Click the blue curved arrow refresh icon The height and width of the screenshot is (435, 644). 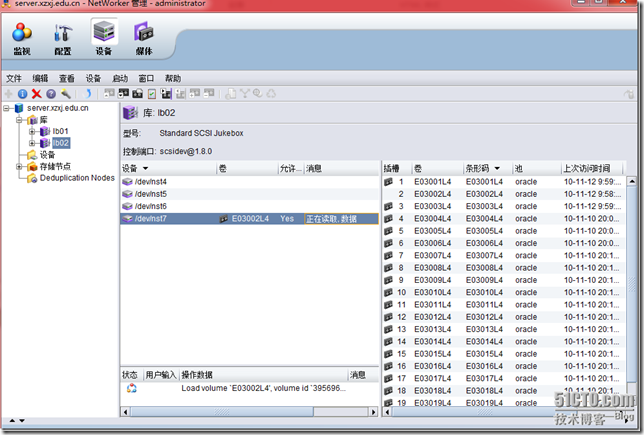pos(87,94)
